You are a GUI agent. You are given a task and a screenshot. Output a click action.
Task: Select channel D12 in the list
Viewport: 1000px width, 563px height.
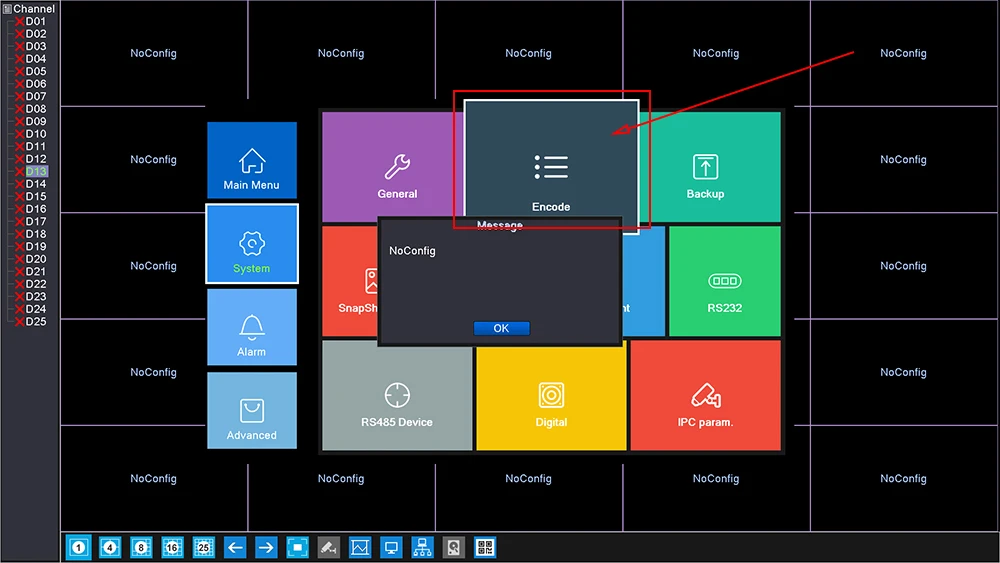click(x=36, y=159)
